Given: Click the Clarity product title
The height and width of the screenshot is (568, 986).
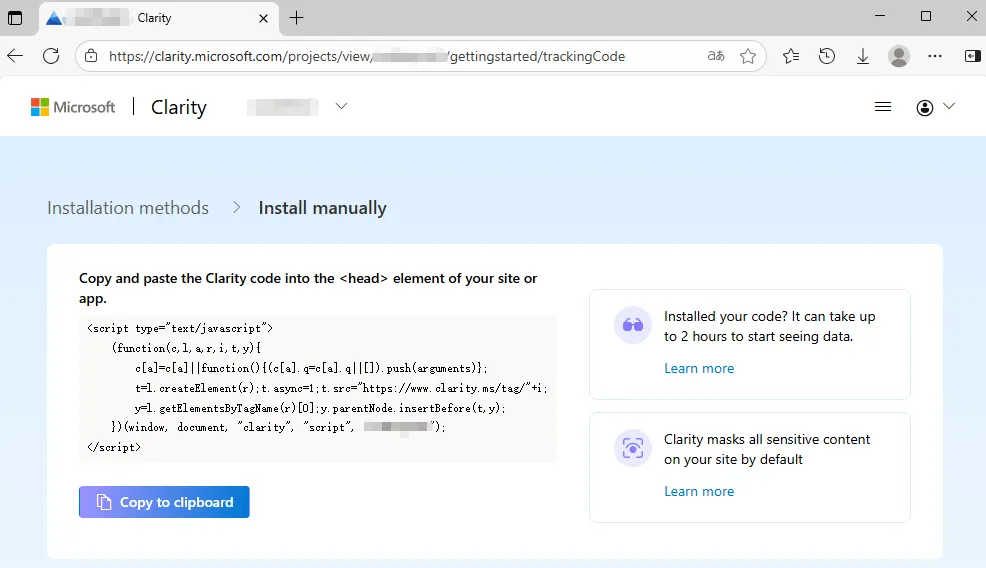Looking at the screenshot, I should click(x=179, y=107).
